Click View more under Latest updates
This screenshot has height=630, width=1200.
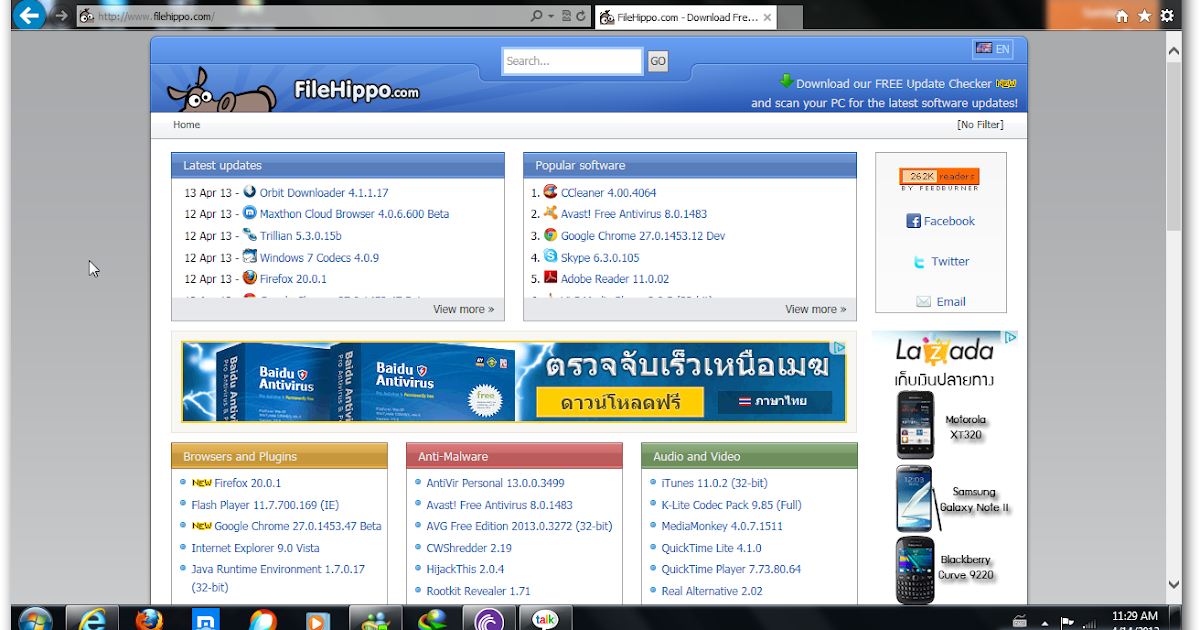click(463, 309)
